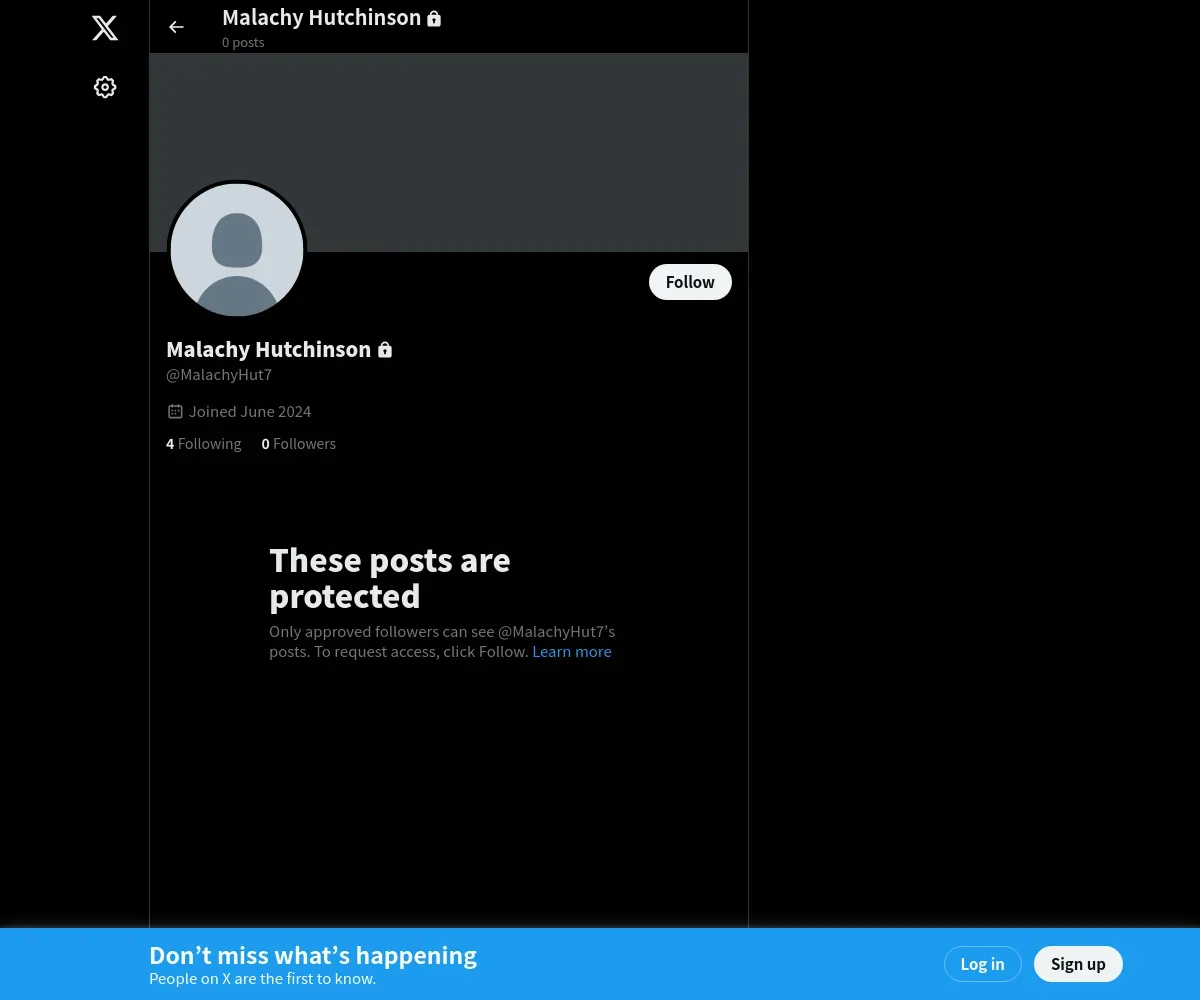Open the 4 Following list
Viewport: 1200px width, 1000px height.
pyautogui.click(x=204, y=443)
